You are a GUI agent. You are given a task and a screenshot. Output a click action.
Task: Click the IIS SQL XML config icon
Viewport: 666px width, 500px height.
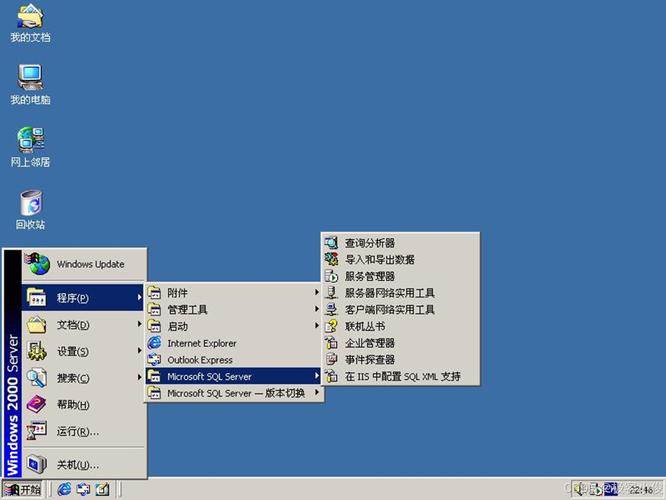tap(331, 376)
